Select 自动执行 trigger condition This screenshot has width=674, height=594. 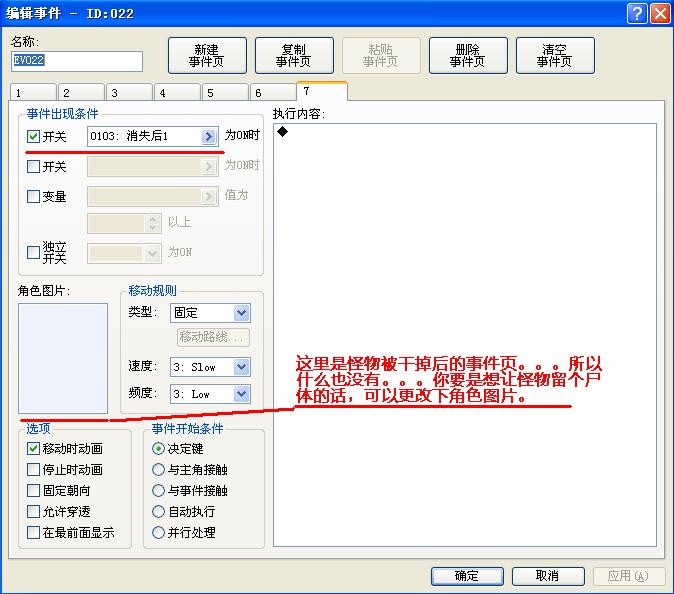(x=159, y=511)
